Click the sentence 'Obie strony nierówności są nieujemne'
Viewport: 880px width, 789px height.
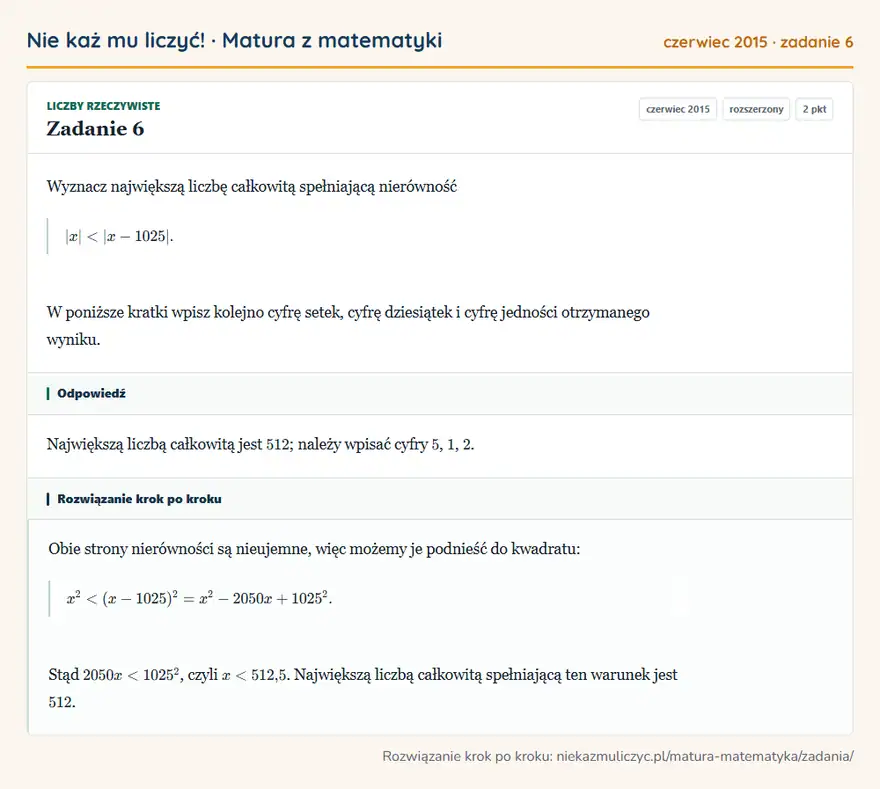[x=314, y=548]
